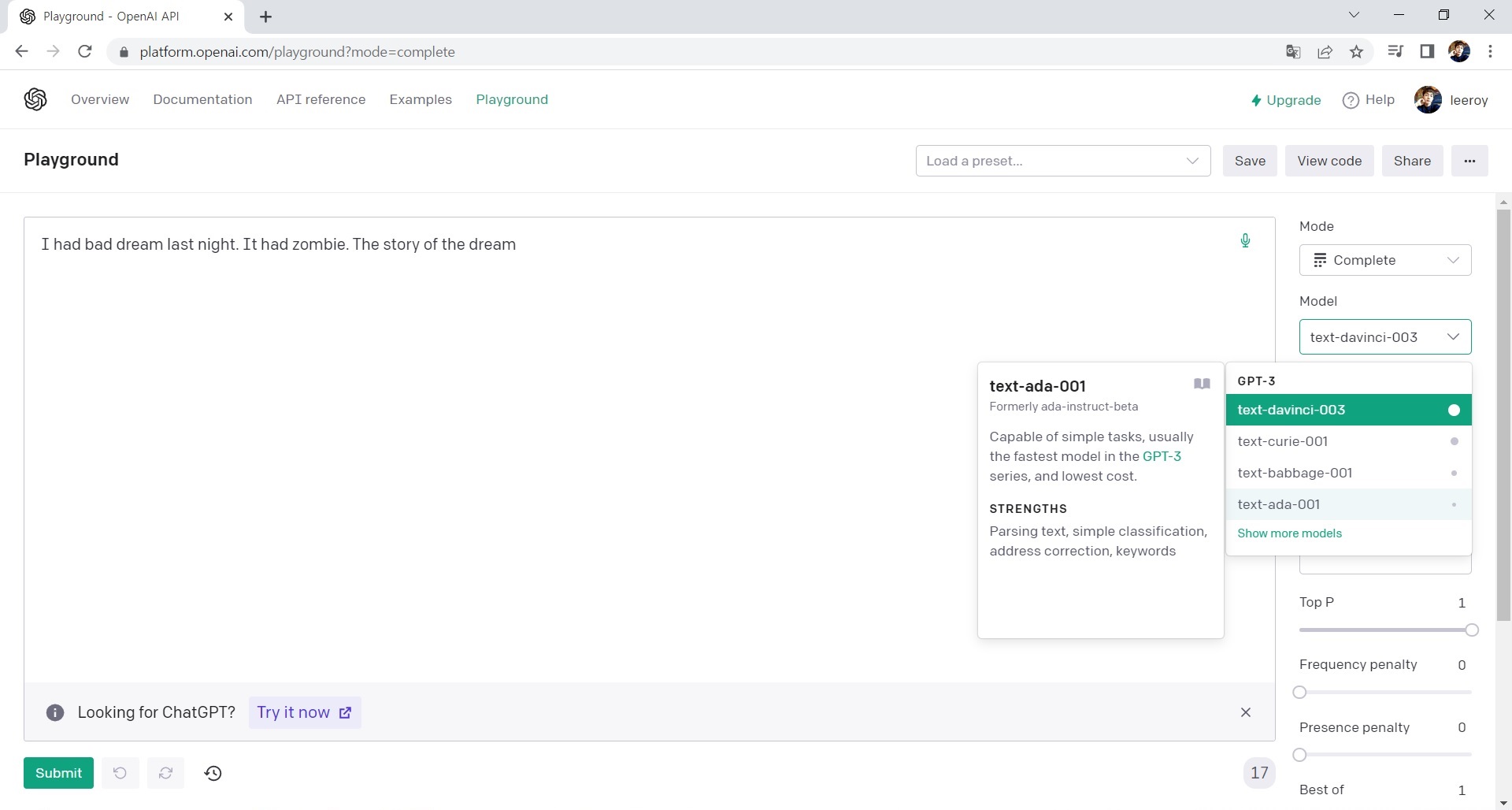
Task: Click the undo last action icon
Action: tap(120, 773)
